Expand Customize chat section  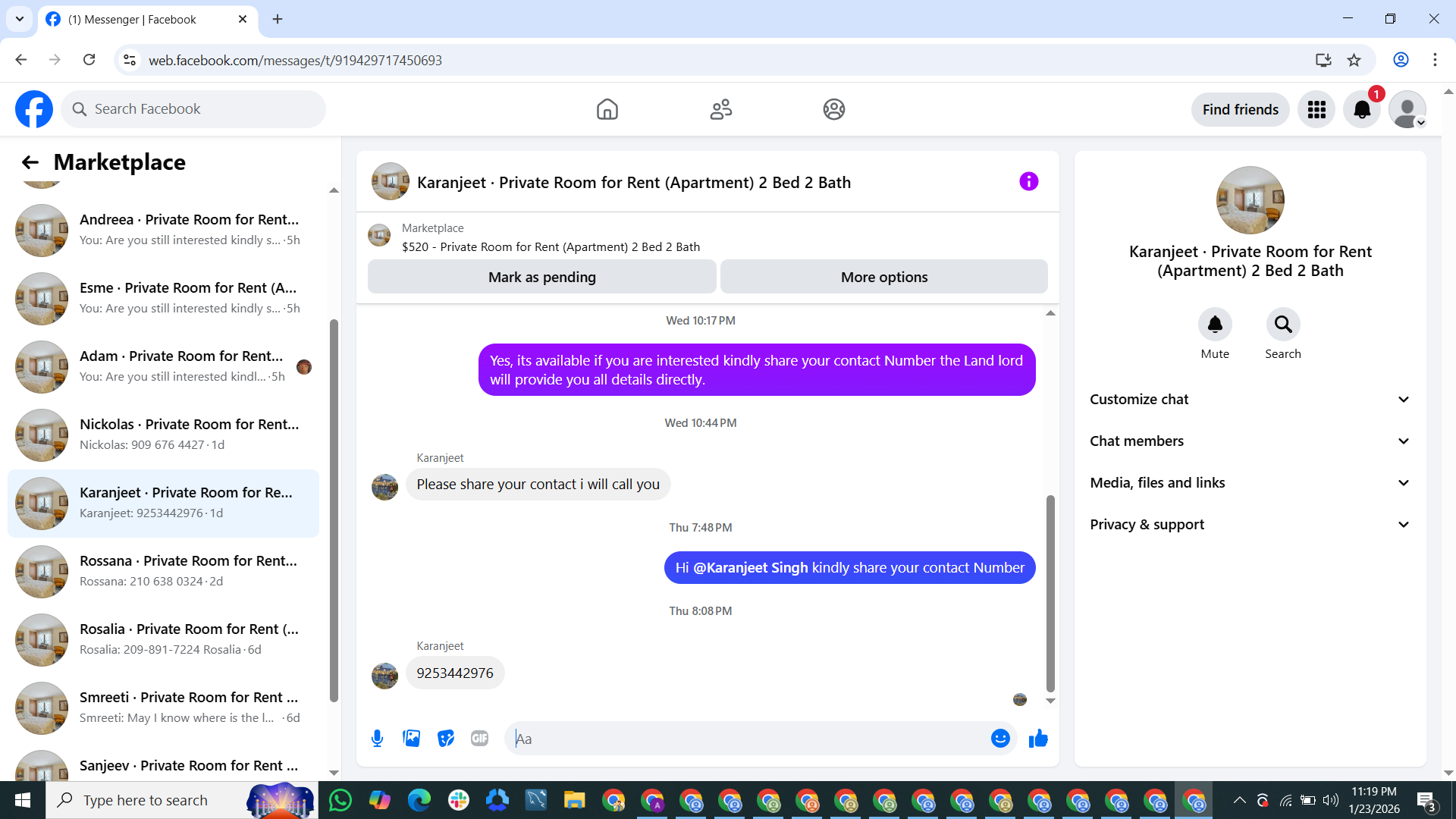tap(1250, 400)
